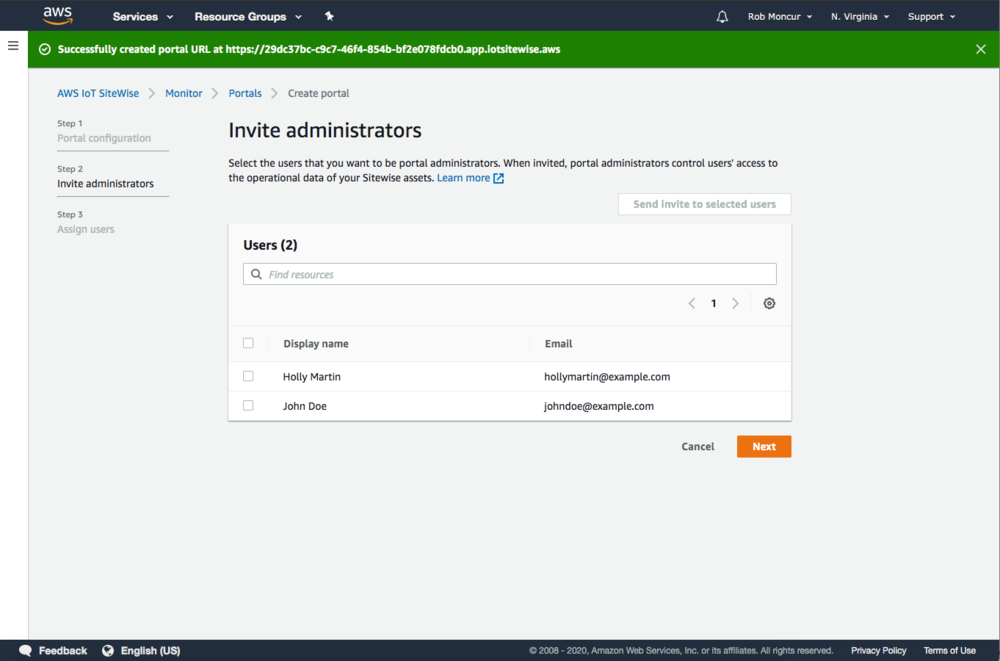The image size is (1000, 661).
Task: Click the orange Next button
Action: coord(764,447)
